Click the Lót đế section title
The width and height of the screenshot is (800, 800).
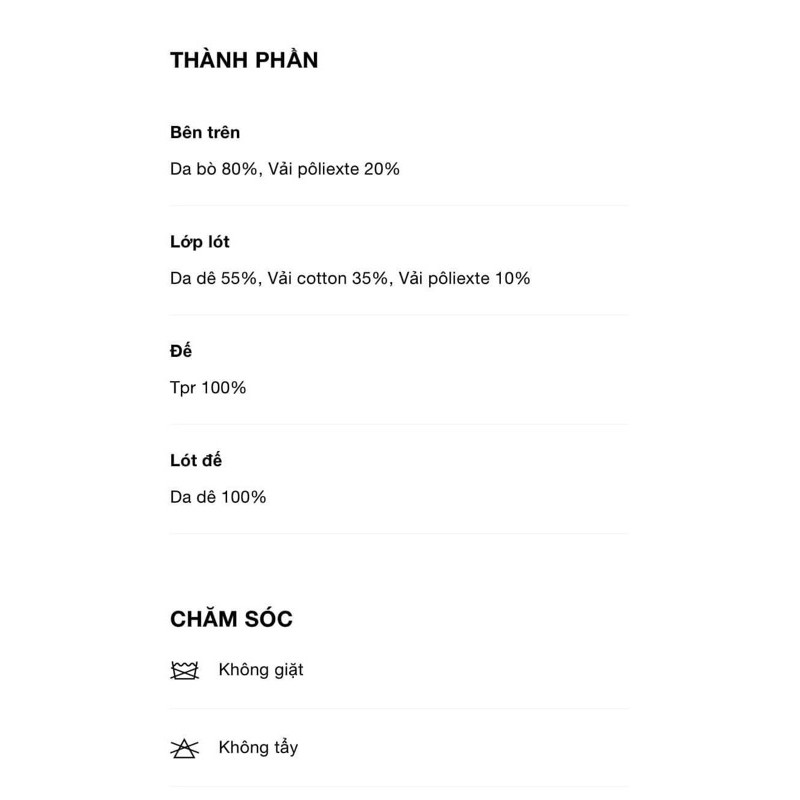point(196,460)
